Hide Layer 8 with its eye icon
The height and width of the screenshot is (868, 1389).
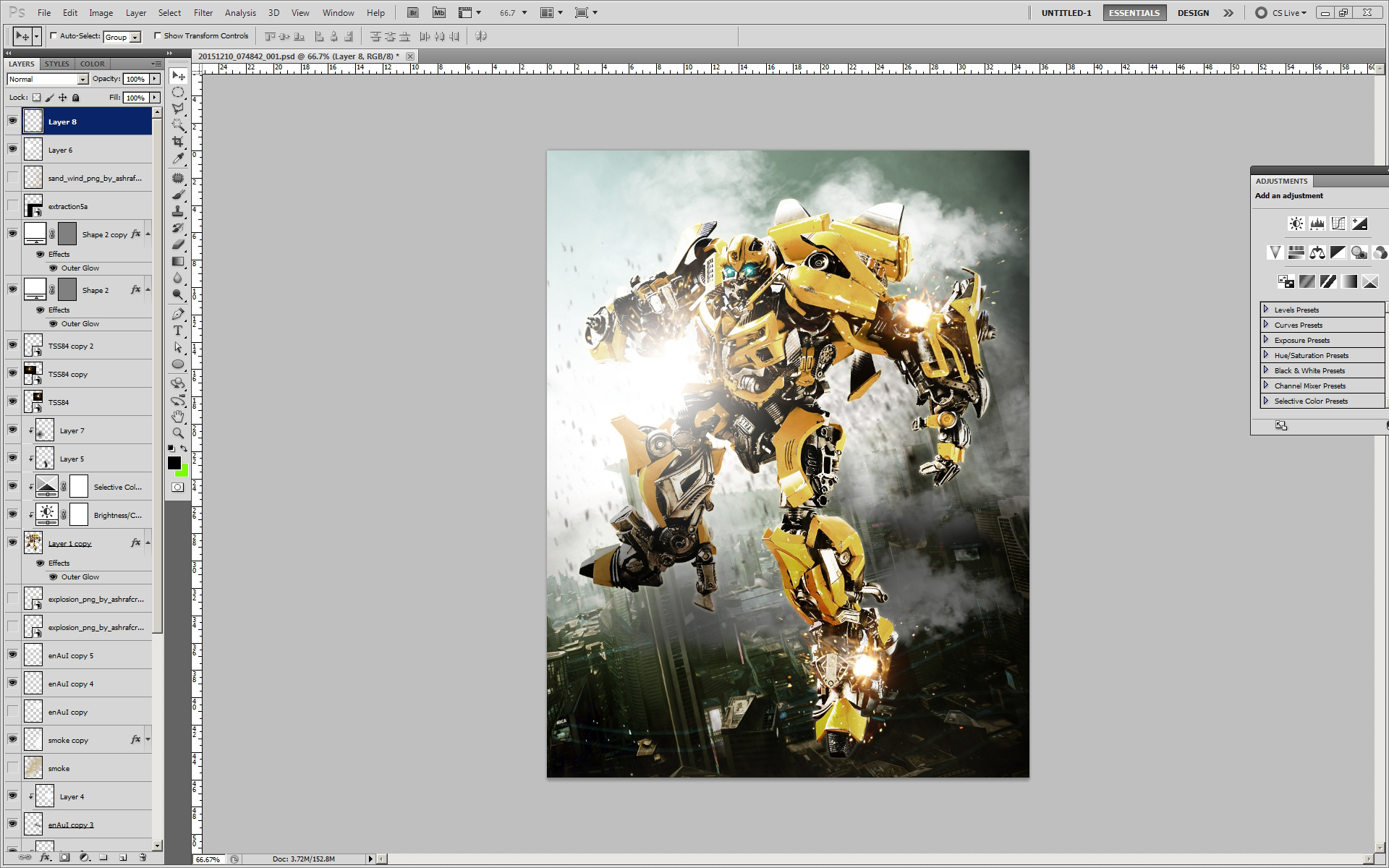point(12,122)
